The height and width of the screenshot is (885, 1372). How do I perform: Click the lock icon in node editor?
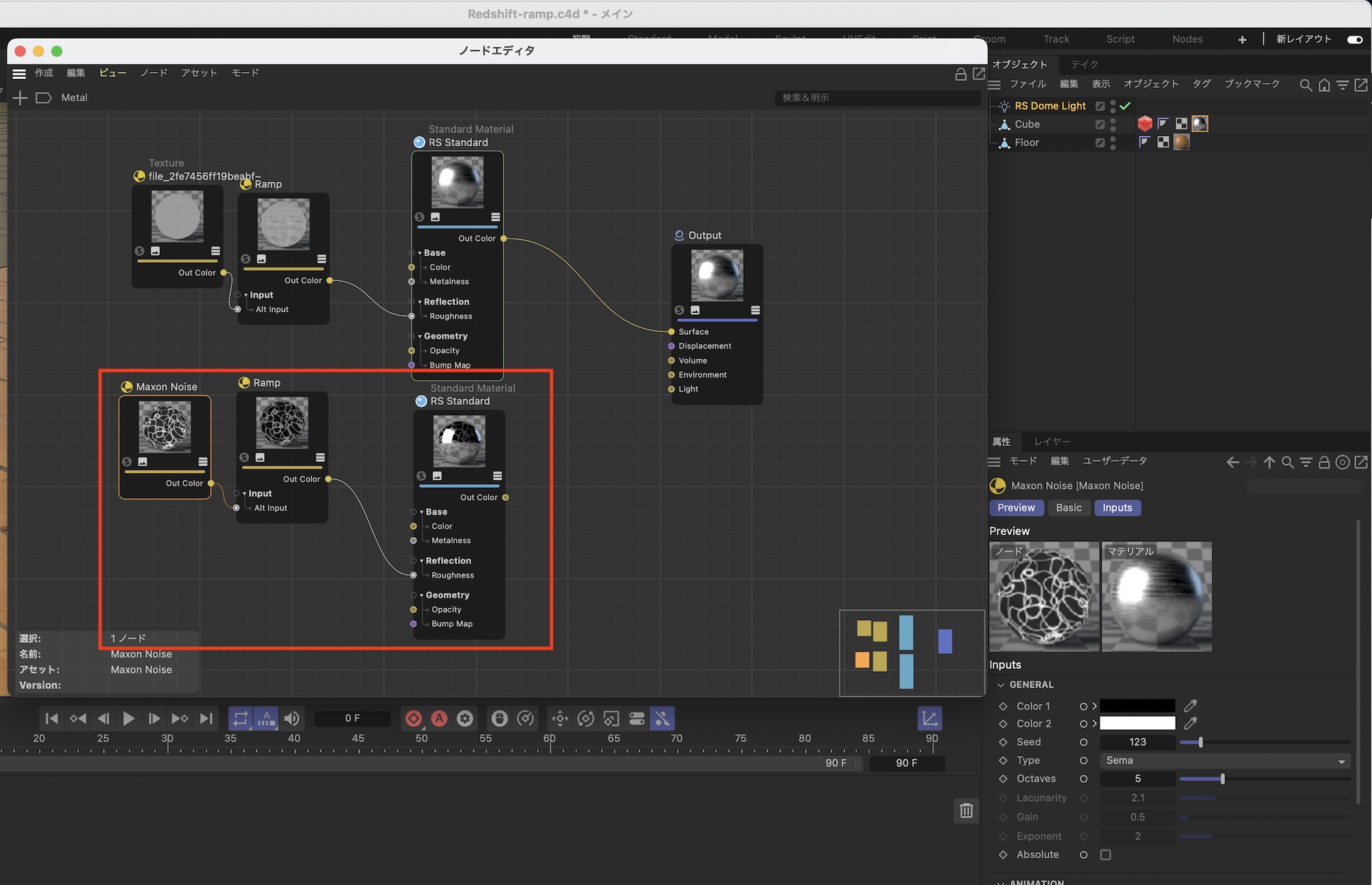pos(960,74)
